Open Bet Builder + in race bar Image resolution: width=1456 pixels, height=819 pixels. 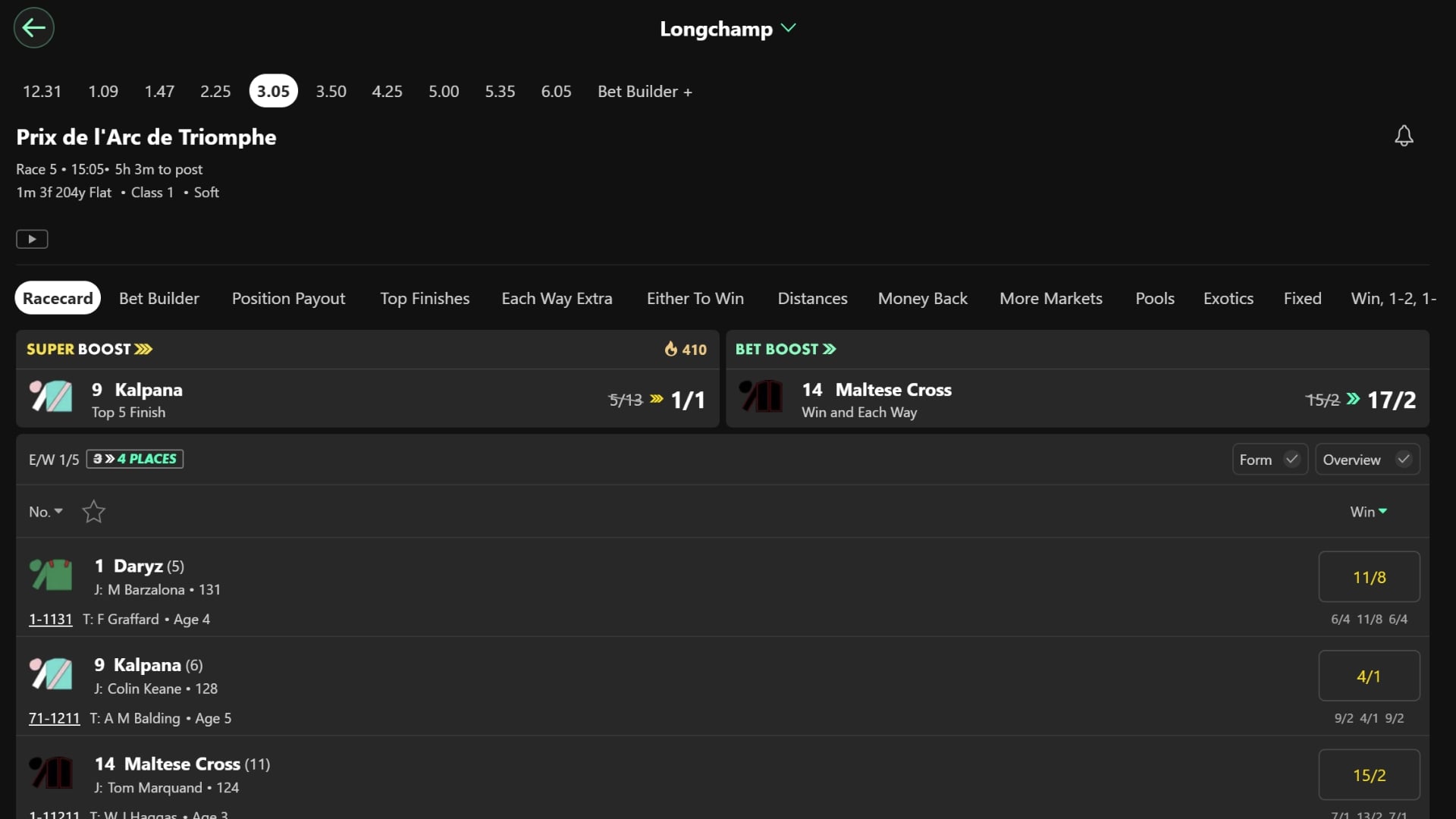[x=645, y=92]
